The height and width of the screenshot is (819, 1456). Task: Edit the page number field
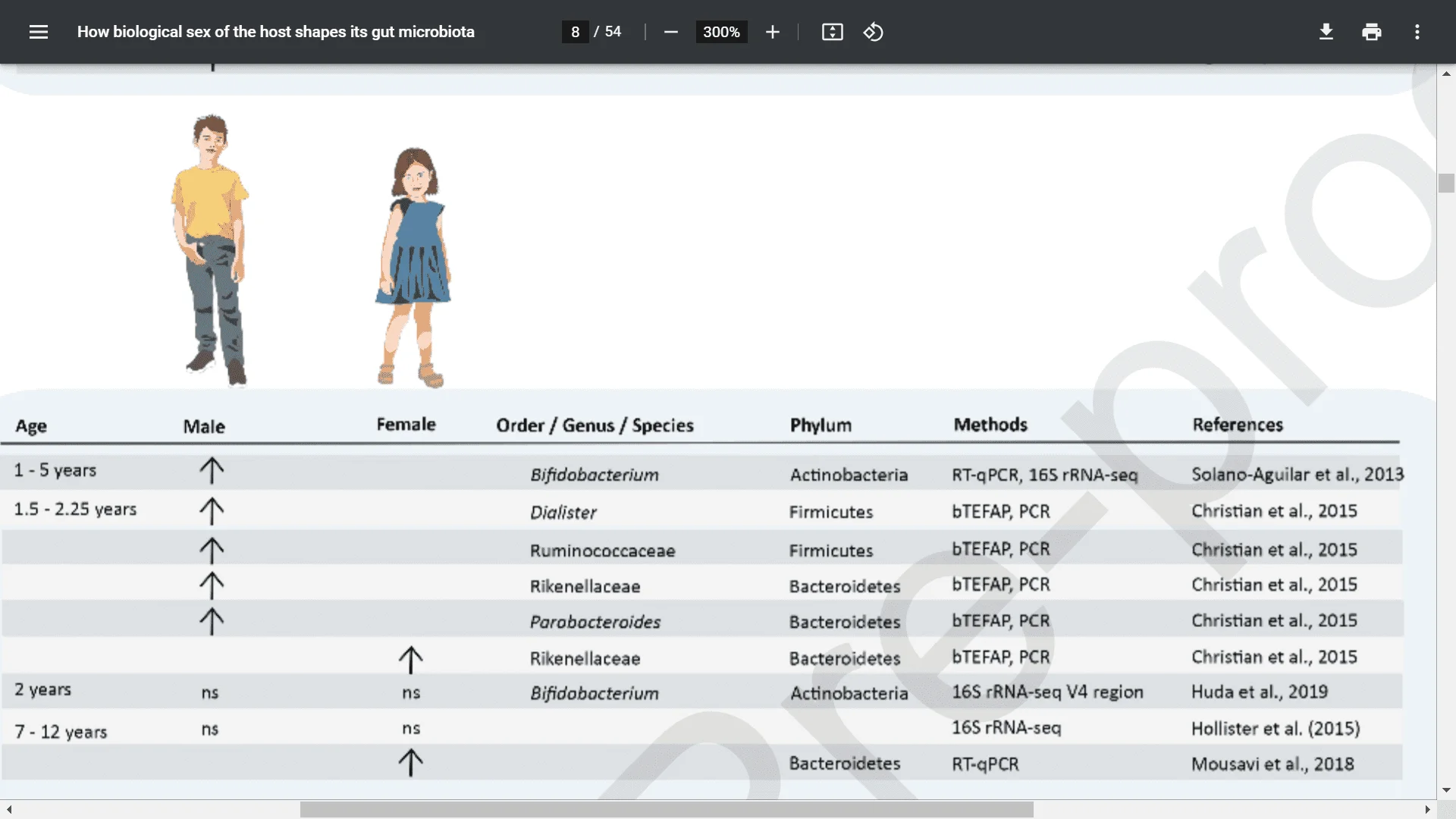575,32
